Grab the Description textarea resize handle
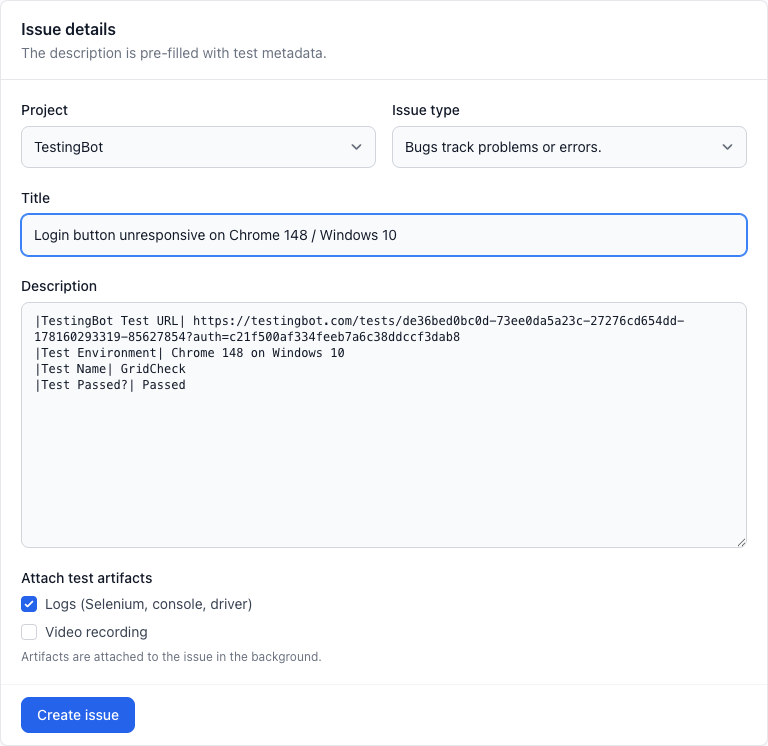Viewport: 768px width, 746px height. pos(741,542)
